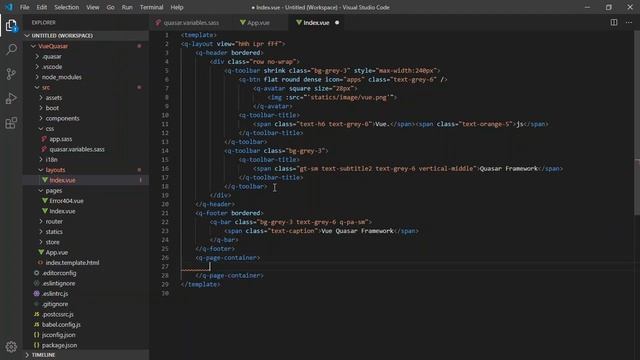This screenshot has height=360, width=640.
Task: Select Index.vue under layouts folder
Action: coord(86,180)
